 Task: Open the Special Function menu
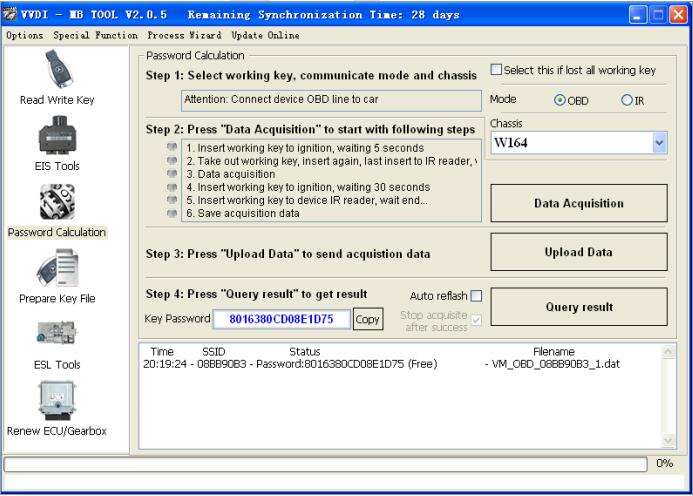click(96, 35)
